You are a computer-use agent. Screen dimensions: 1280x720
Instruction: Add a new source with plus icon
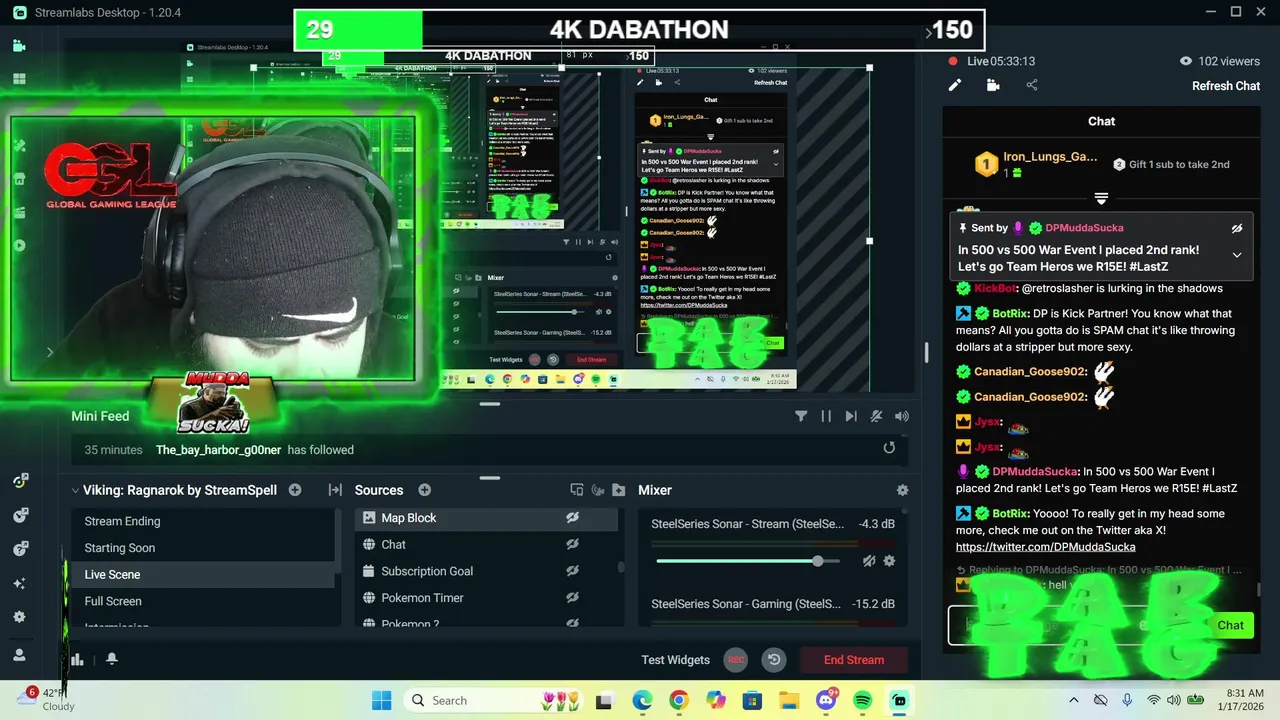coord(424,490)
